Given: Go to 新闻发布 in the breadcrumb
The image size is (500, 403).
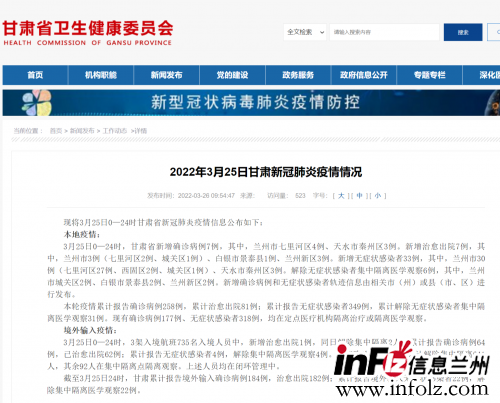Looking at the screenshot, I should coord(82,131).
